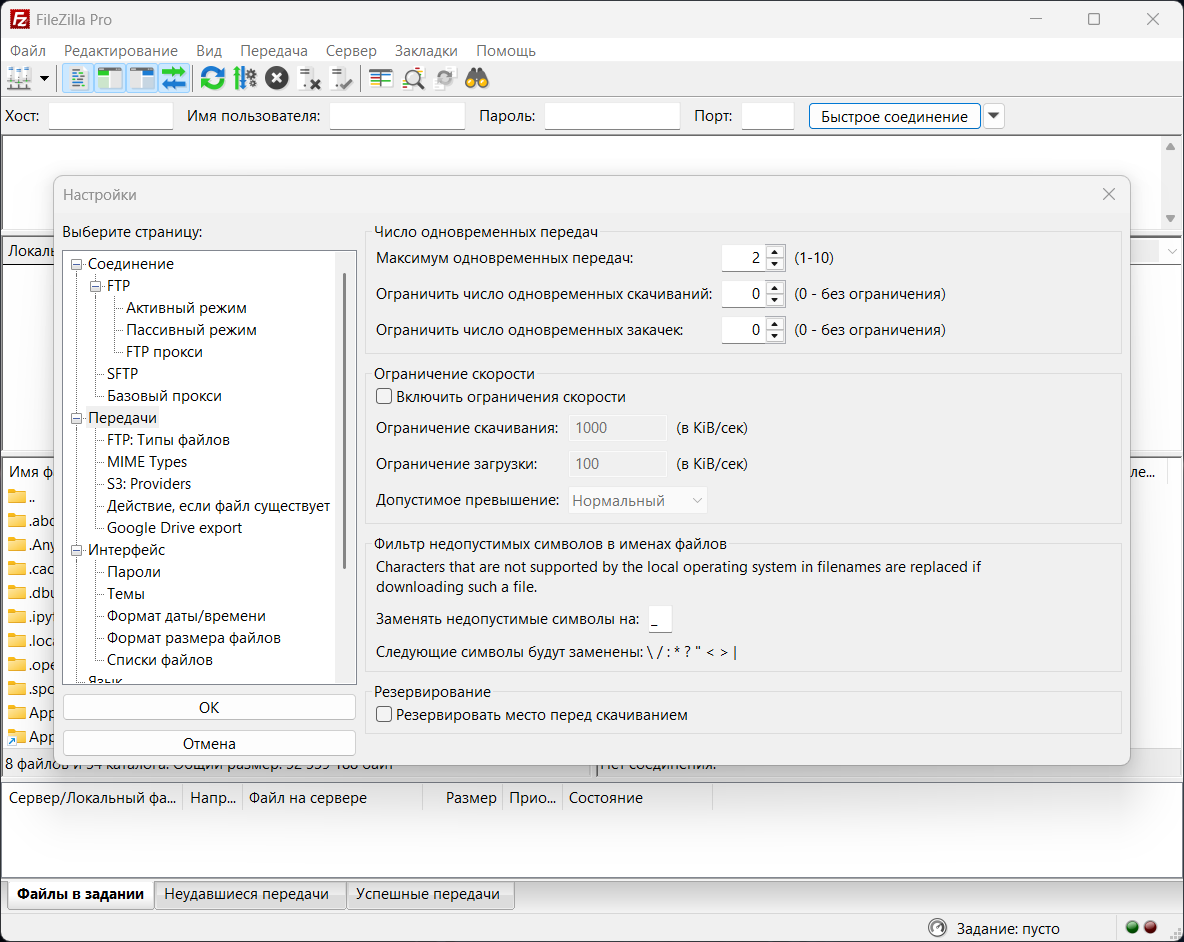
Task: Open the Сервер menu
Action: pyautogui.click(x=351, y=51)
